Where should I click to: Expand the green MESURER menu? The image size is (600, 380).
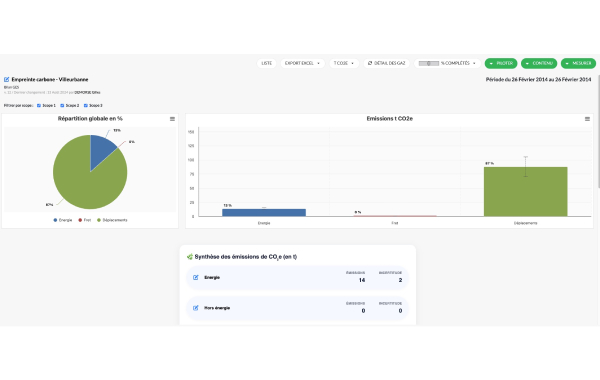[x=578, y=63]
